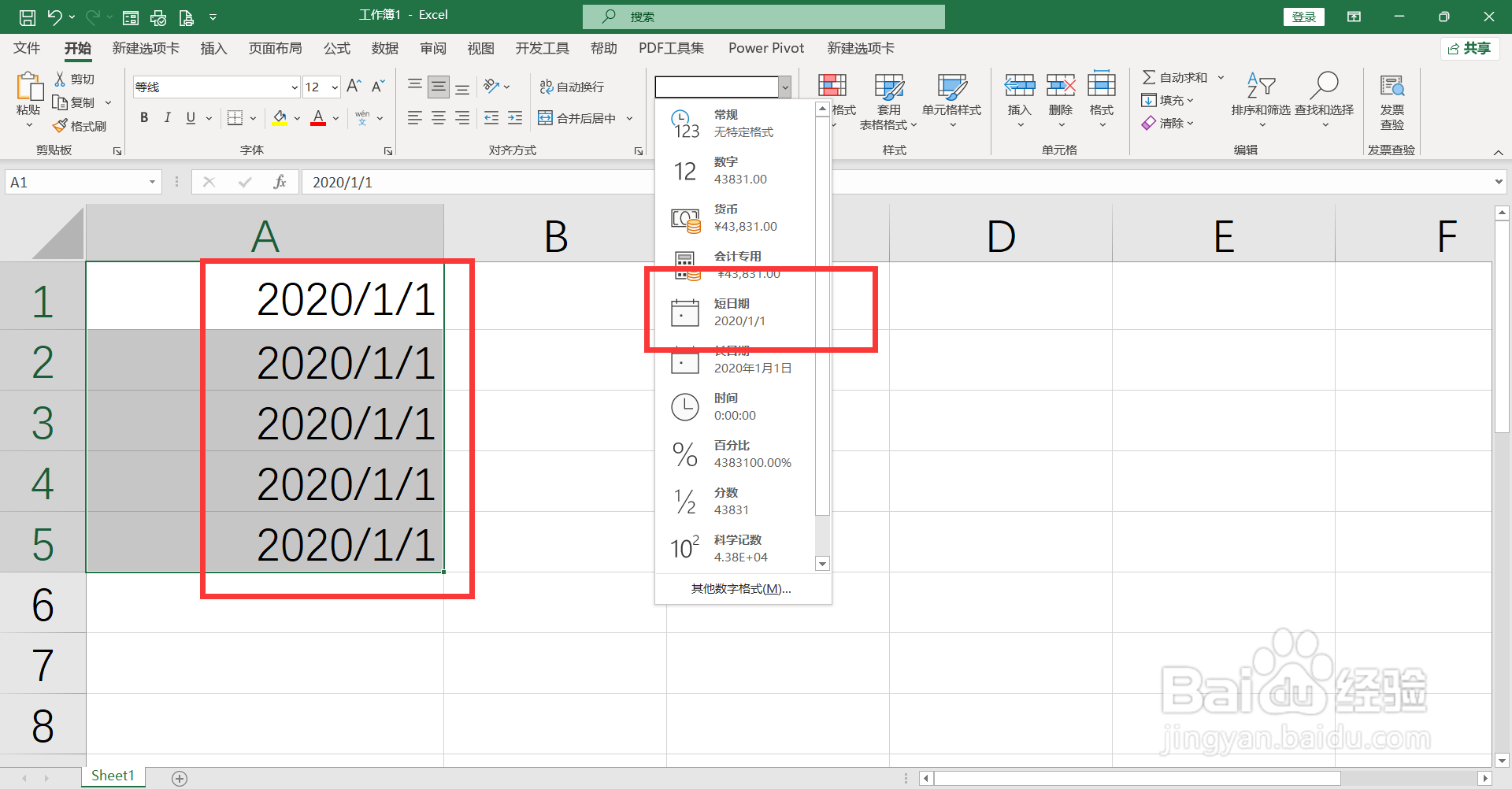The height and width of the screenshot is (789, 1512).
Task: Open number format combo box arrow
Action: point(784,87)
